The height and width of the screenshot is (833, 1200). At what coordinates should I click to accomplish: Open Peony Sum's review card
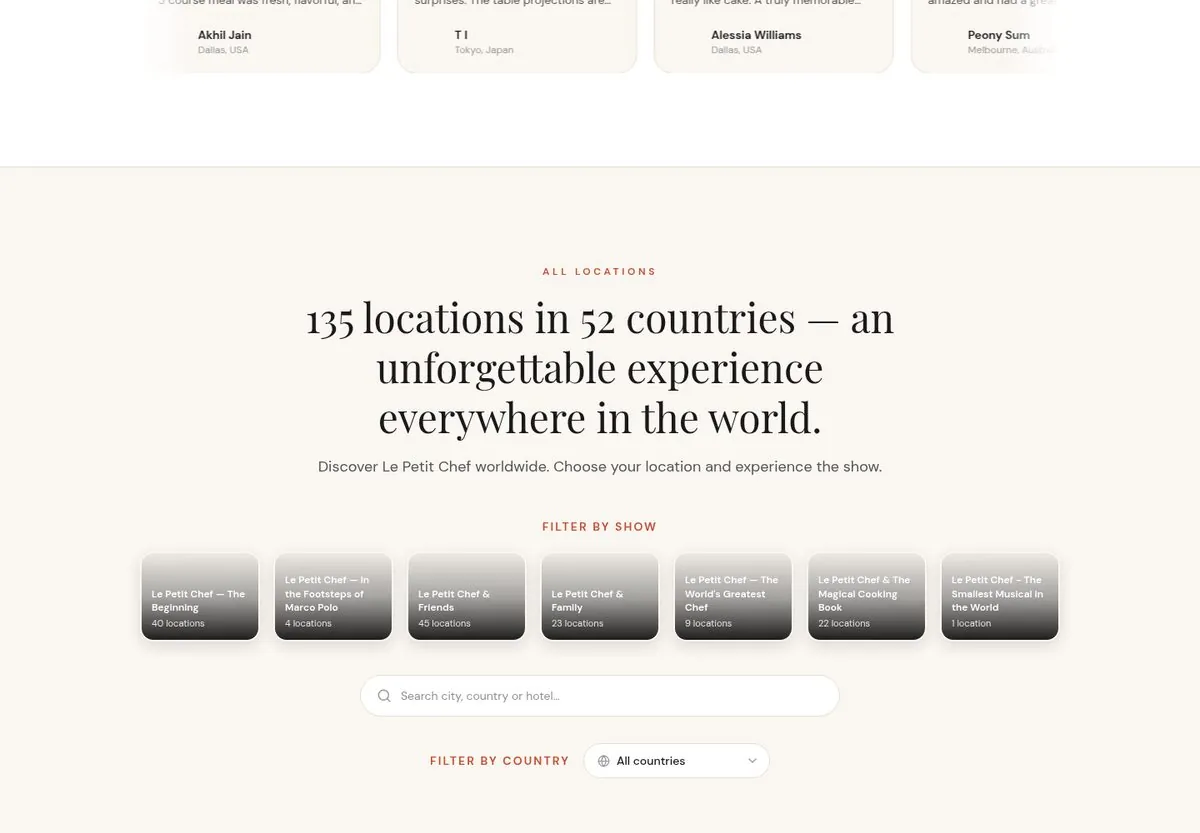[985, 36]
